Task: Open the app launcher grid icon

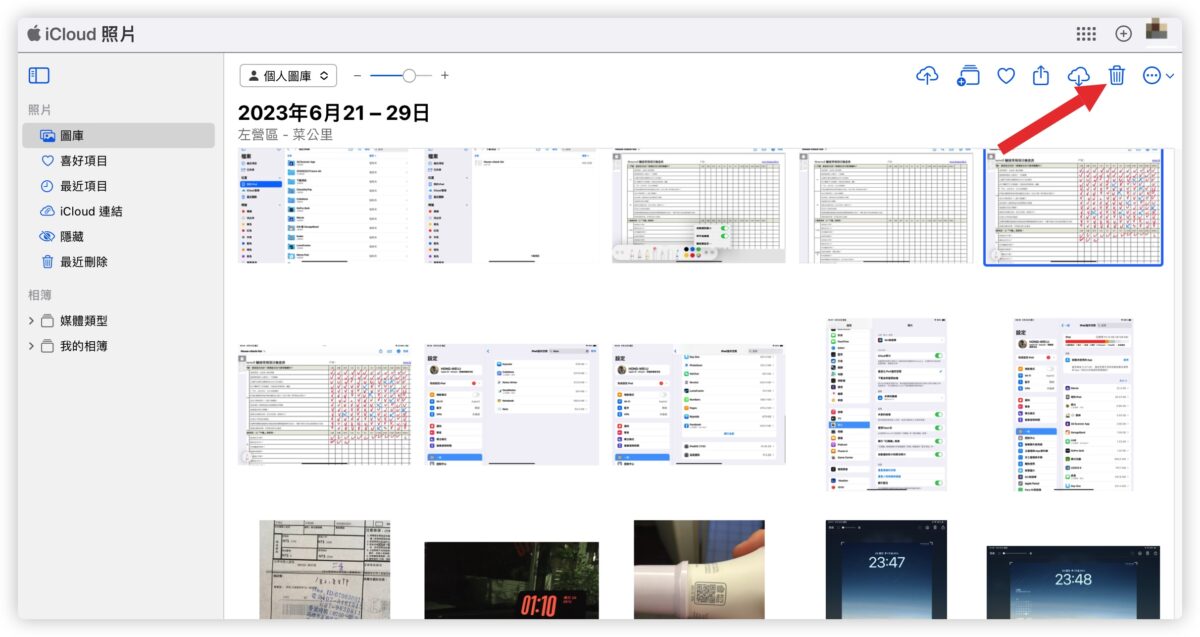Action: 1086,34
